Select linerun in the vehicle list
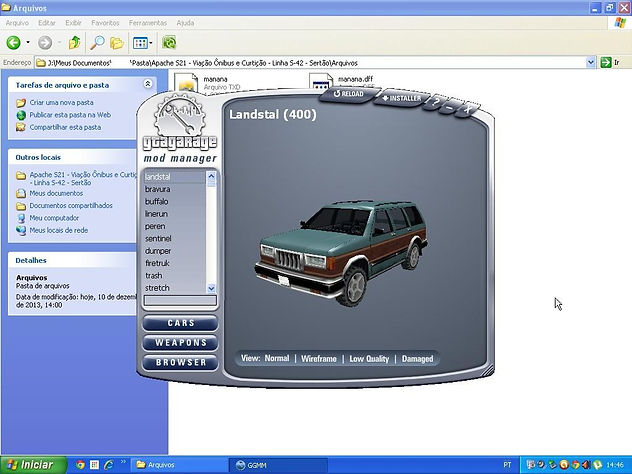This screenshot has height=474, width=632. 175,214
